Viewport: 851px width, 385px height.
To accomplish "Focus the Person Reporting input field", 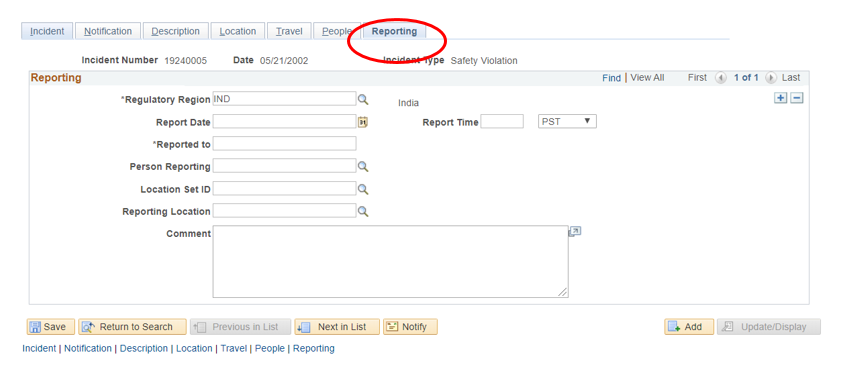I will point(284,166).
